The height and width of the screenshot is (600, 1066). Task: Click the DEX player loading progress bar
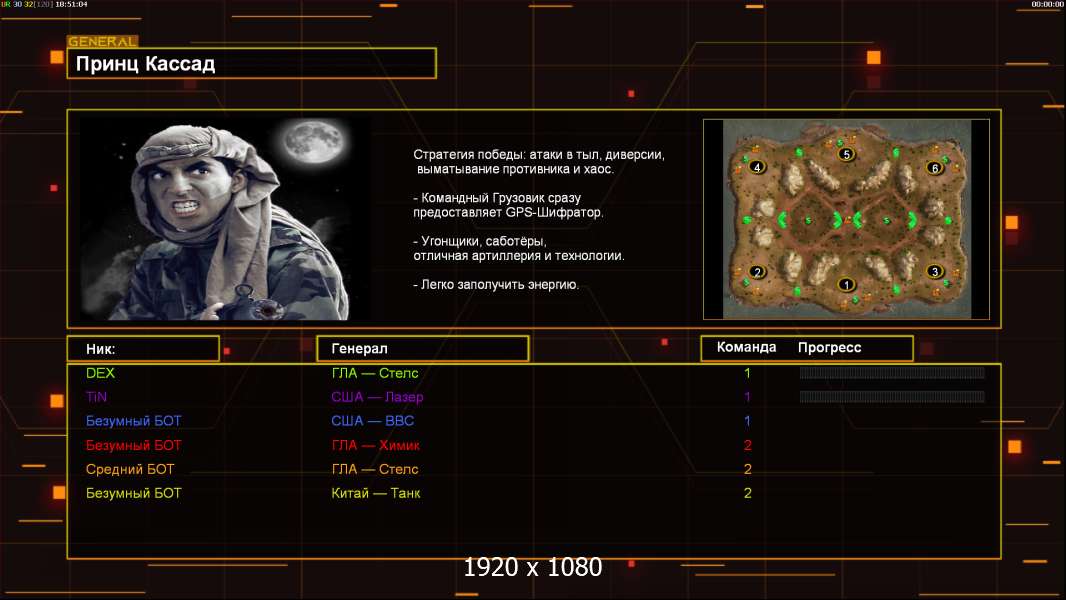891,373
